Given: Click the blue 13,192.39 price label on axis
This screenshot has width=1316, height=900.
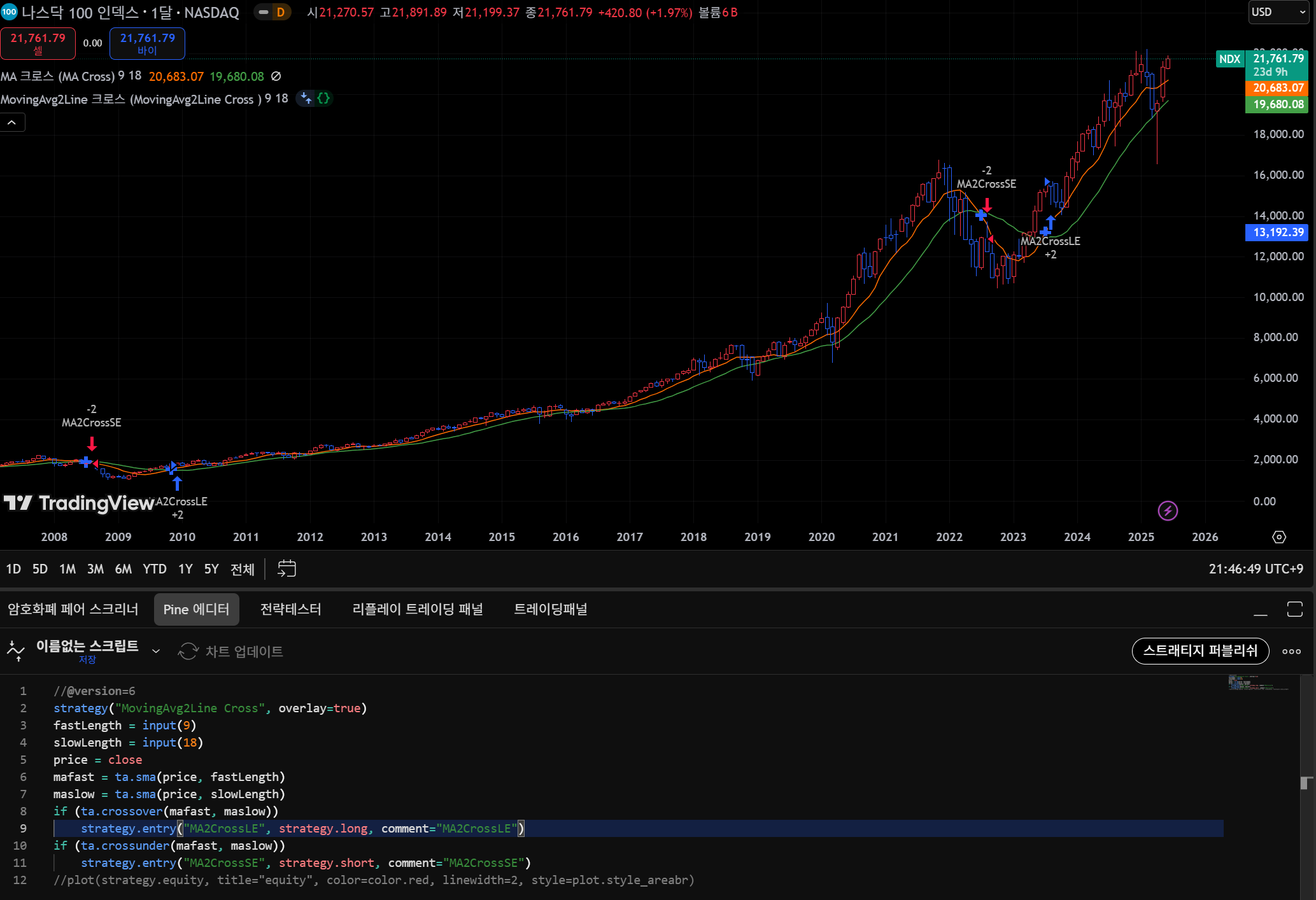Looking at the screenshot, I should coord(1278,232).
